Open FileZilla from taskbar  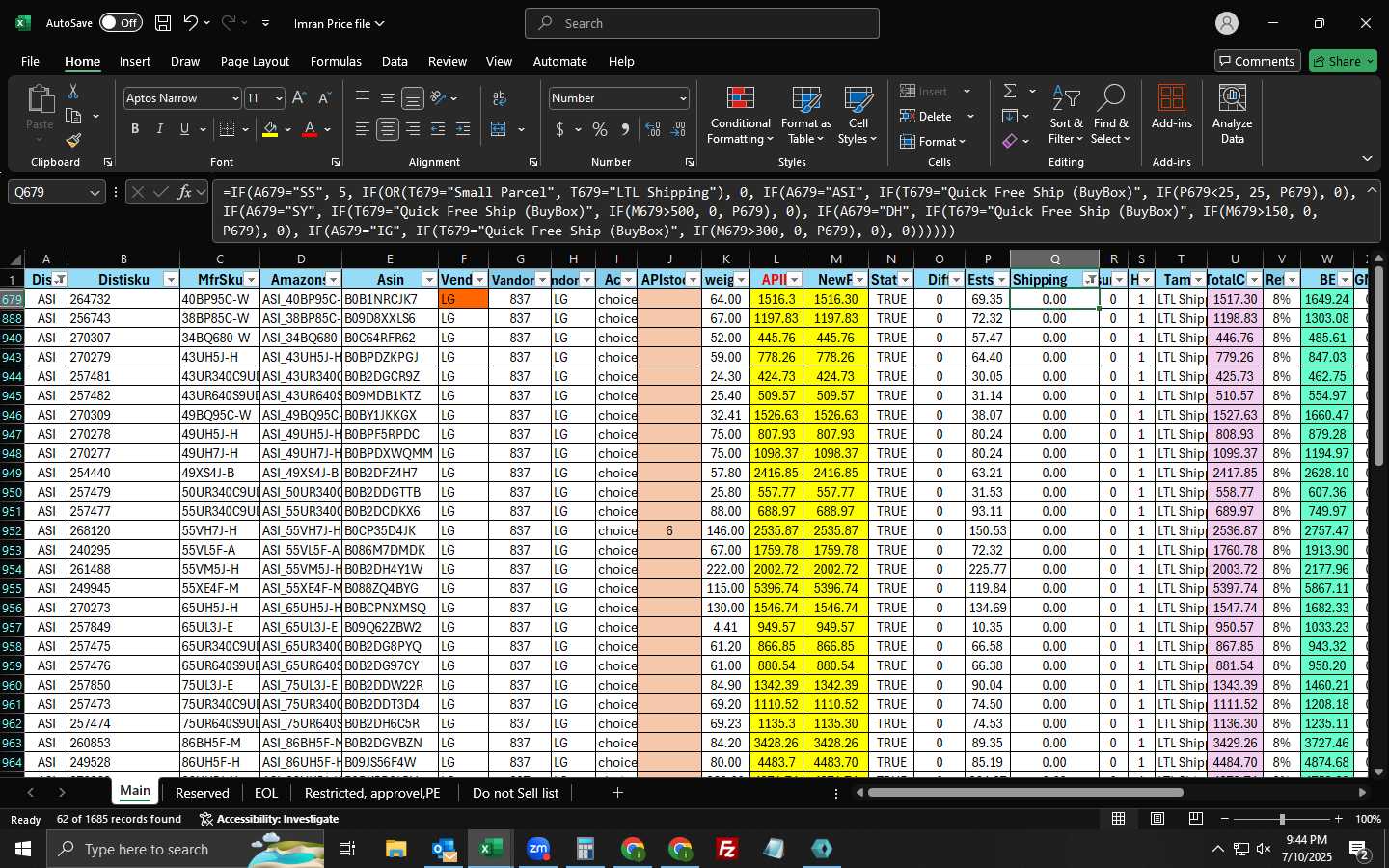coord(727,849)
